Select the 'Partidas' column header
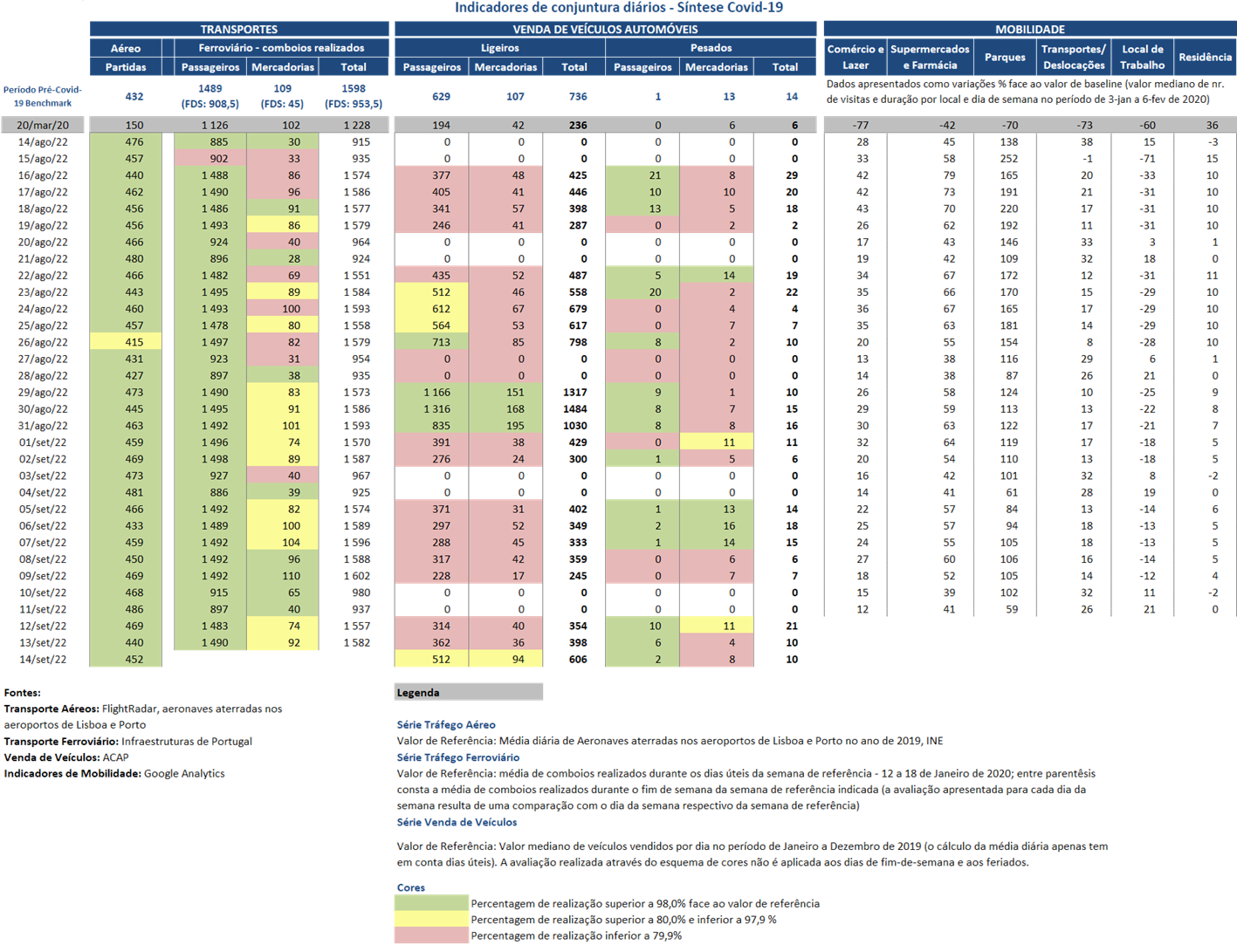 (126, 67)
